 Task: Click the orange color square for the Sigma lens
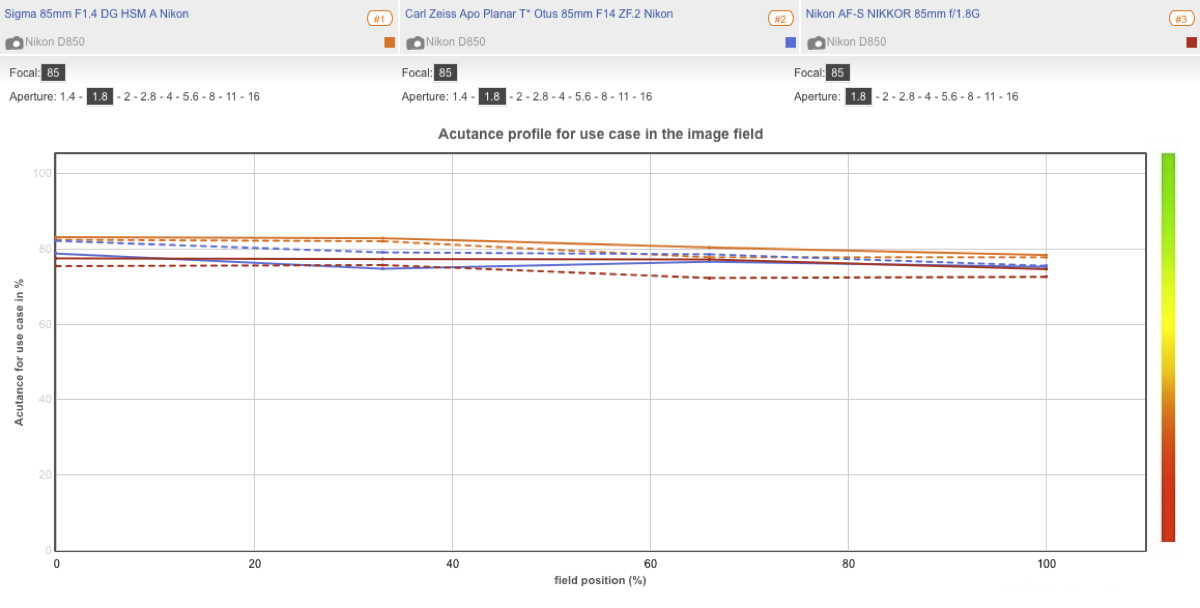pos(390,42)
